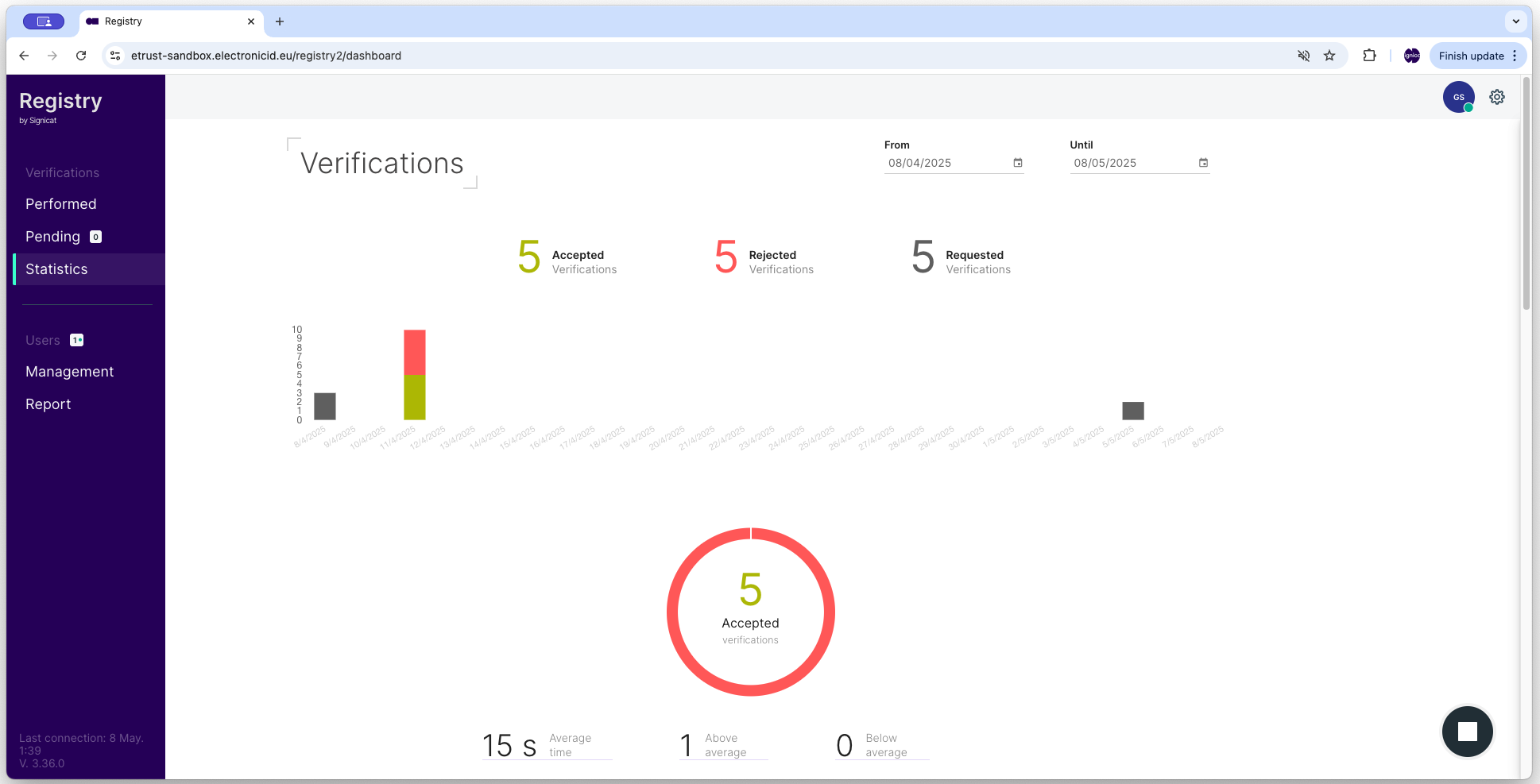Select the Registry browser tab
The image size is (1540, 784).
point(159,21)
